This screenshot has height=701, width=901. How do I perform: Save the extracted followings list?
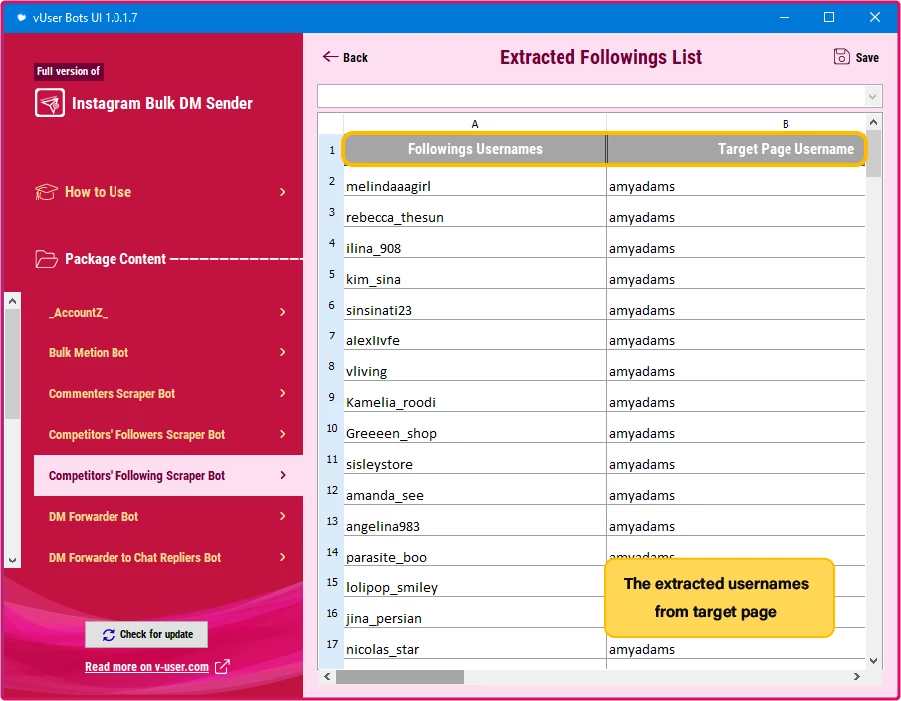[856, 57]
